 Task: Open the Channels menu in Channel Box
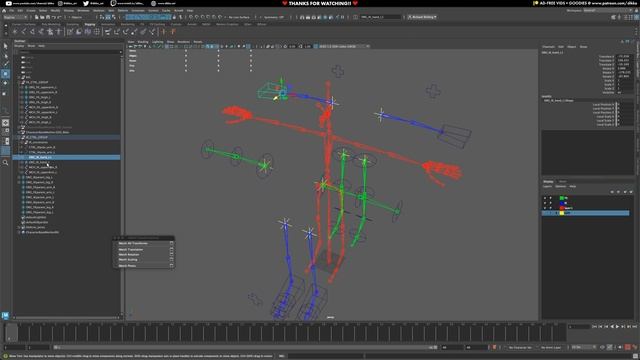pyautogui.click(x=548, y=47)
